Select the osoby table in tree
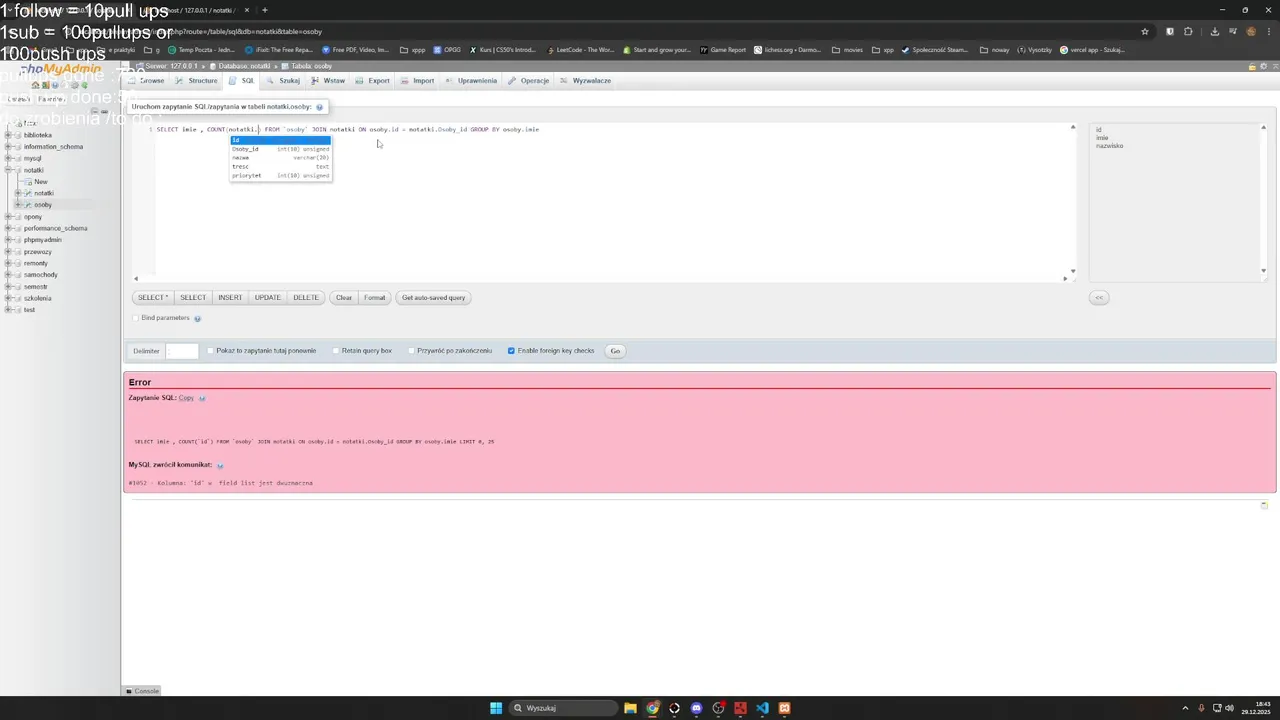The height and width of the screenshot is (720, 1280). [x=43, y=205]
